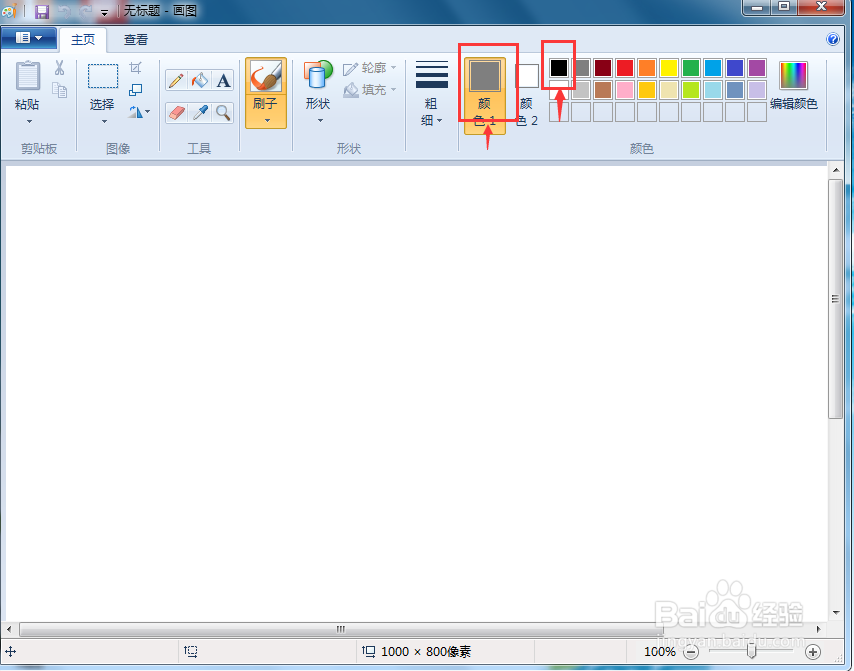Open Help via the question mark icon
Image resolution: width=854 pixels, height=671 pixels.
click(833, 39)
